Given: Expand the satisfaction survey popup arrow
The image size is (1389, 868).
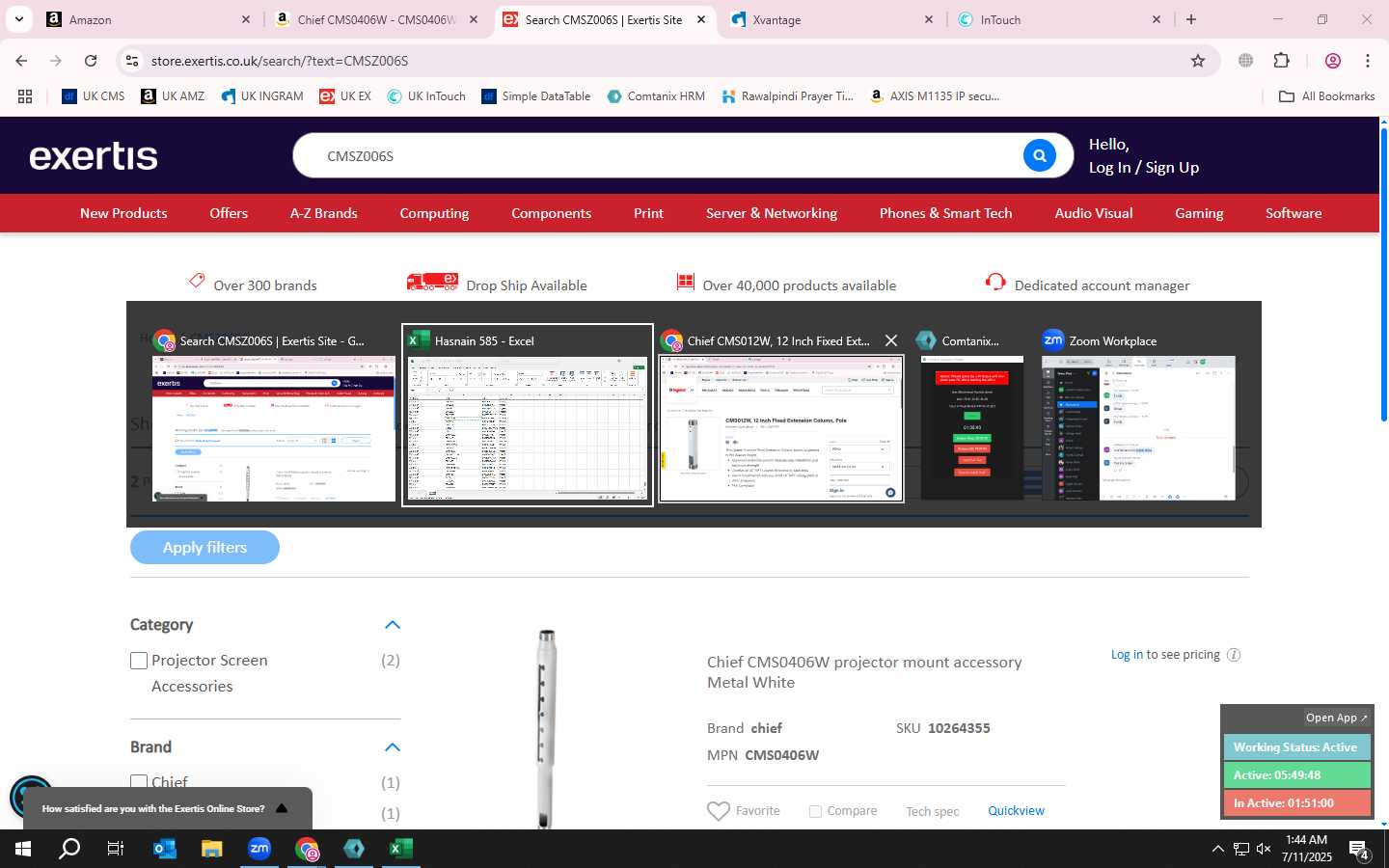Looking at the screenshot, I should [x=282, y=808].
